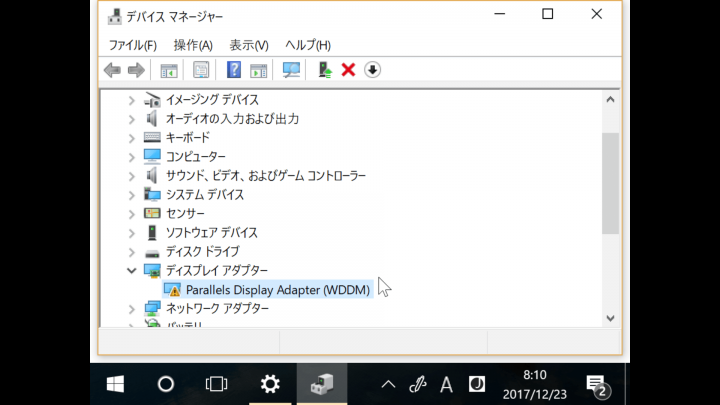Click the disable device down-arrow icon

(x=372, y=70)
